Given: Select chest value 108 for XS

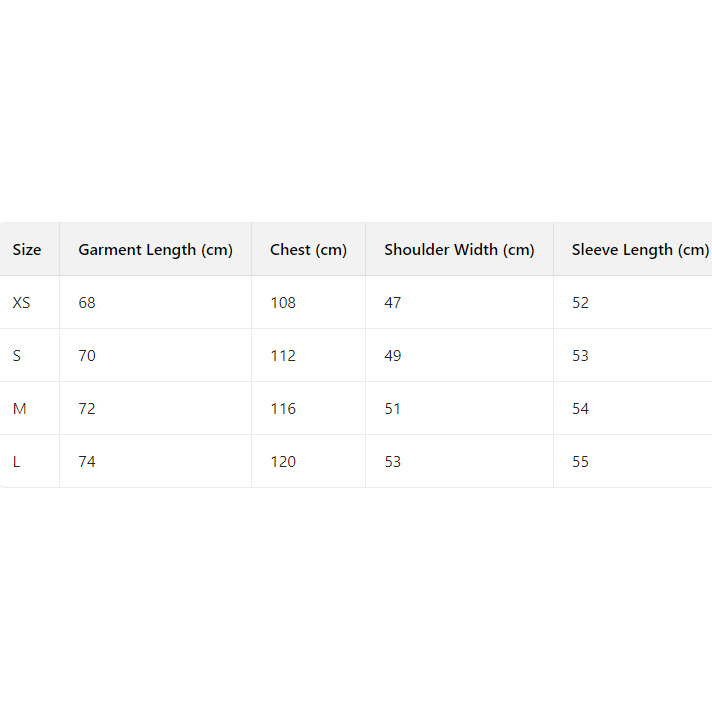Looking at the screenshot, I should coord(283,303).
